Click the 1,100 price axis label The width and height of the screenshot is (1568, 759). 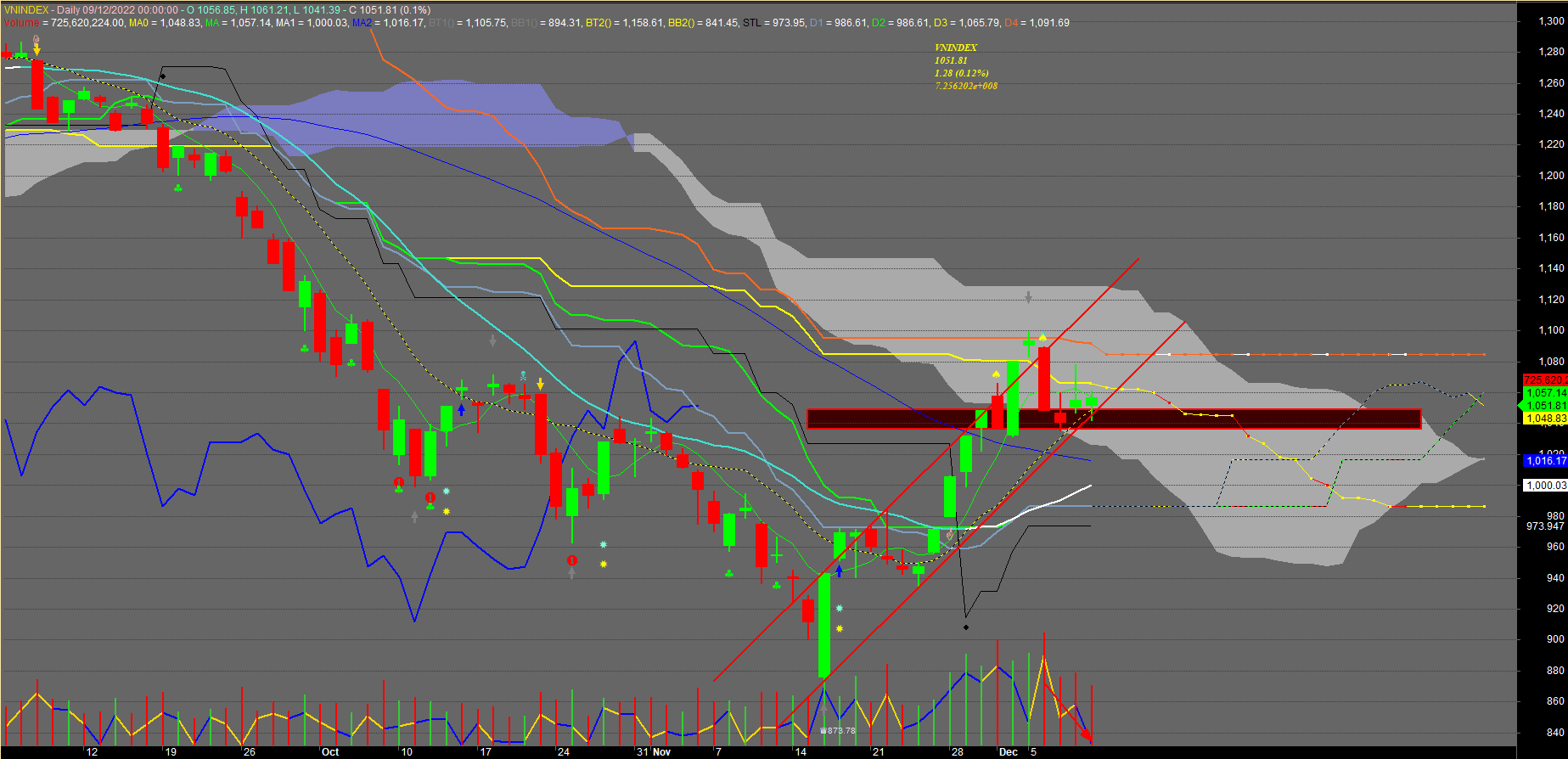pyautogui.click(x=1551, y=330)
